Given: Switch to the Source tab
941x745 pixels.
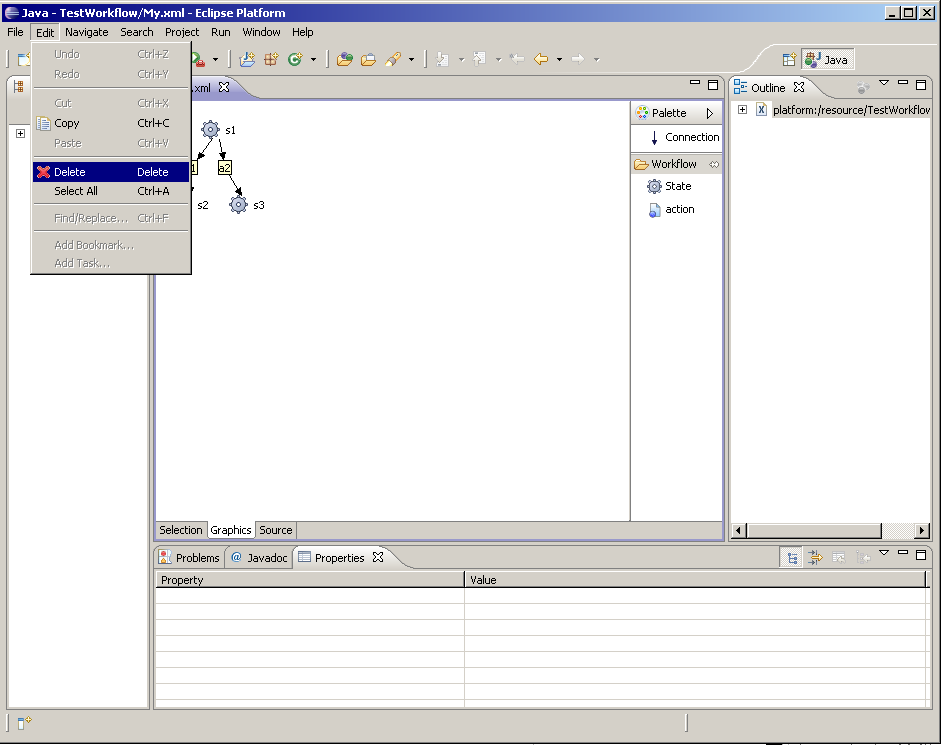Looking at the screenshot, I should 276,530.
